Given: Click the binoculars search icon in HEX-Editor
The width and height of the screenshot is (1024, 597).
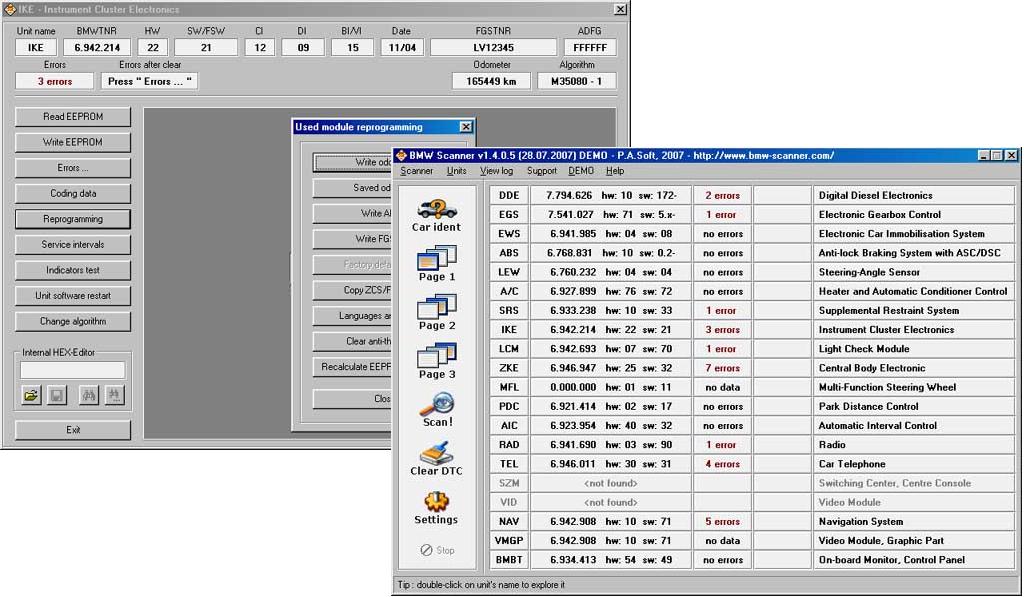Looking at the screenshot, I should click(88, 396).
